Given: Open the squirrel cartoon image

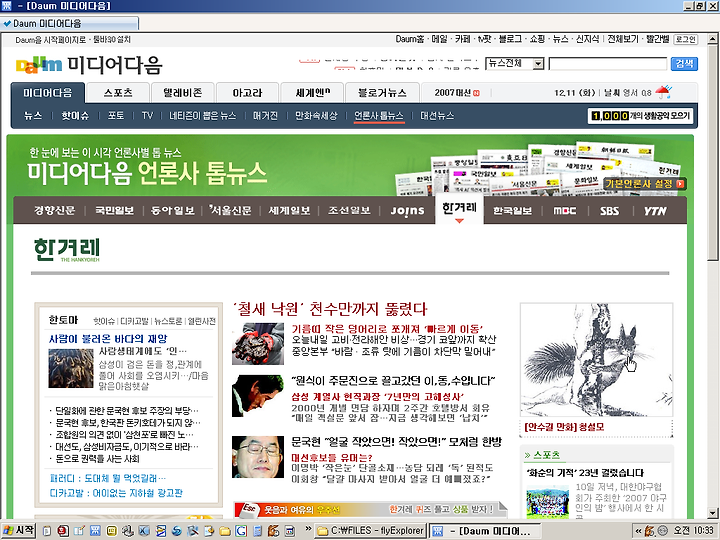Looking at the screenshot, I should point(596,360).
